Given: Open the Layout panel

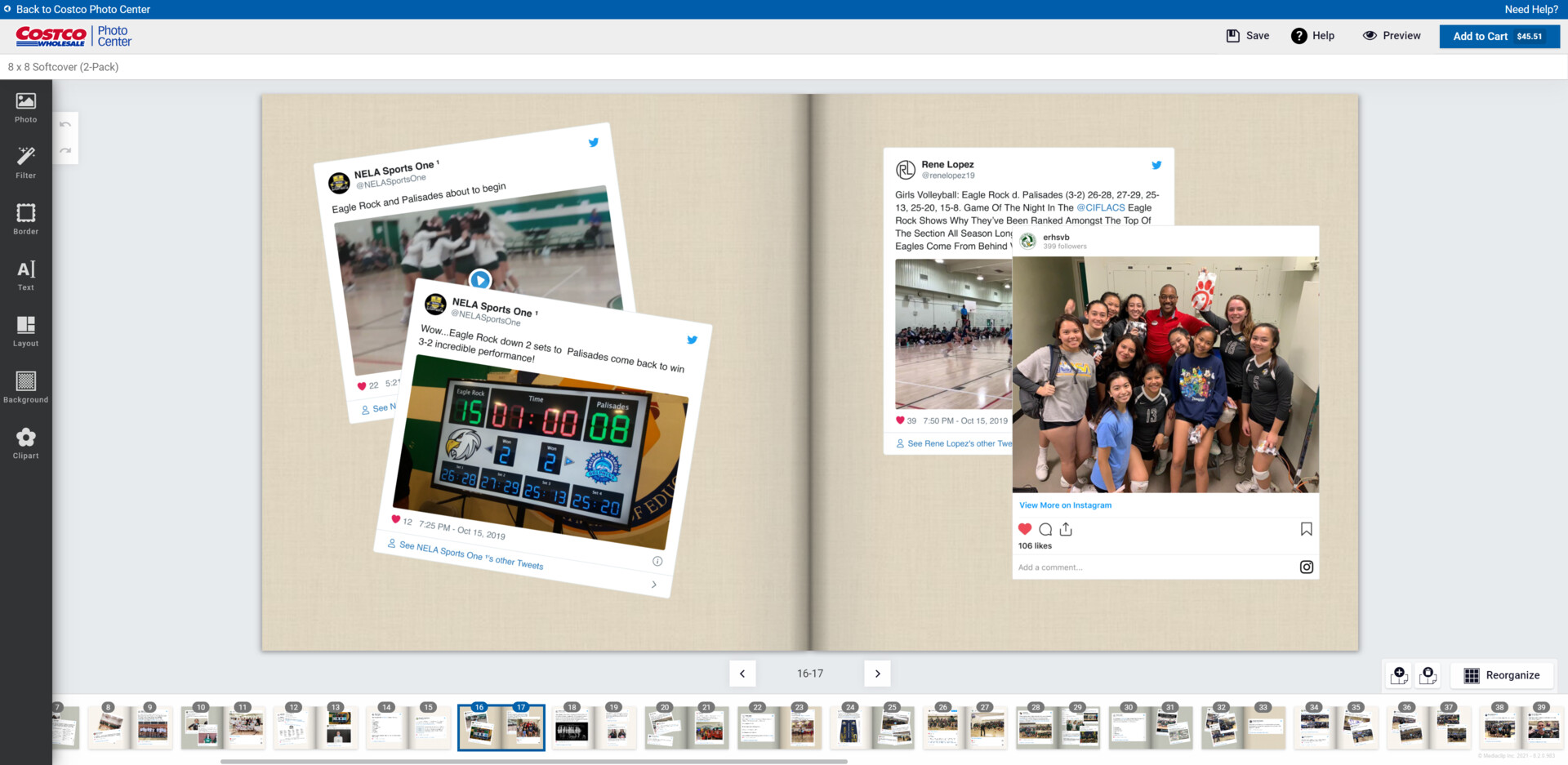Looking at the screenshot, I should (x=26, y=331).
